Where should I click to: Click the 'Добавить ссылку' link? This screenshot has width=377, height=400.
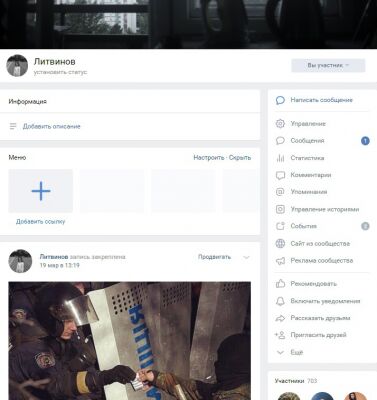41,221
